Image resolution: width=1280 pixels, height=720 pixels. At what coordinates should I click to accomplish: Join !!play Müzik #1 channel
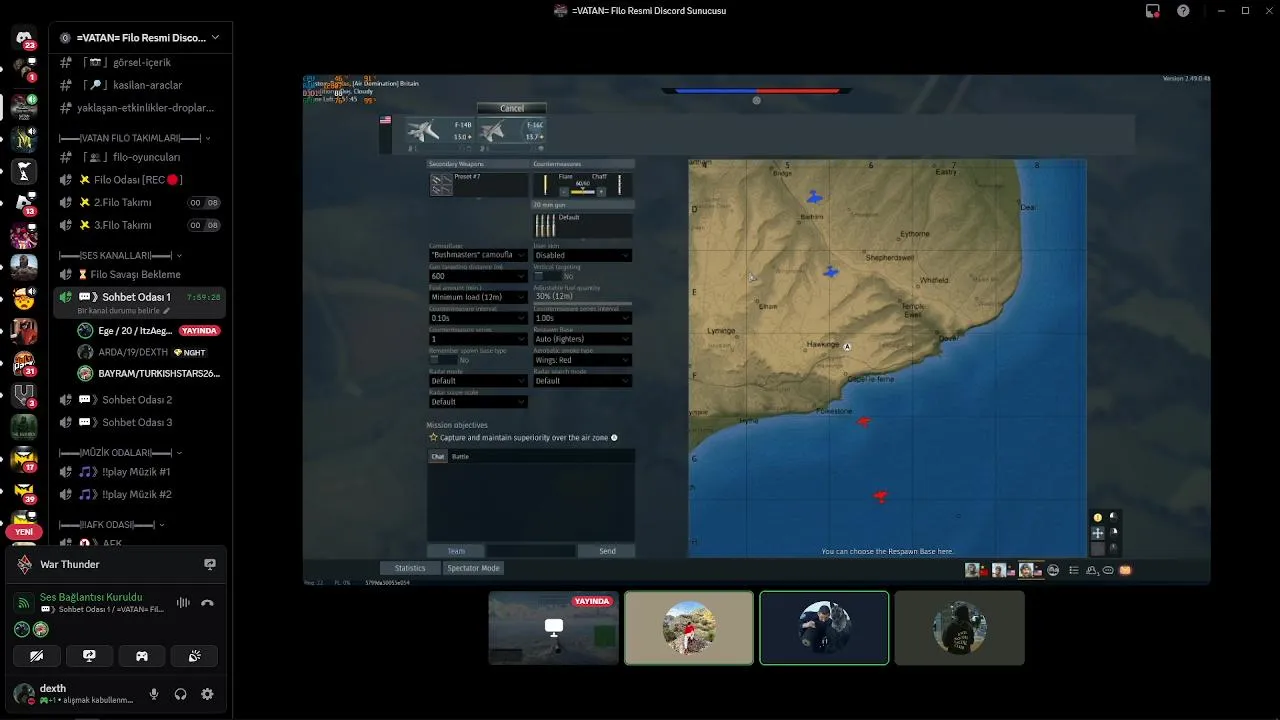[x=140, y=471]
